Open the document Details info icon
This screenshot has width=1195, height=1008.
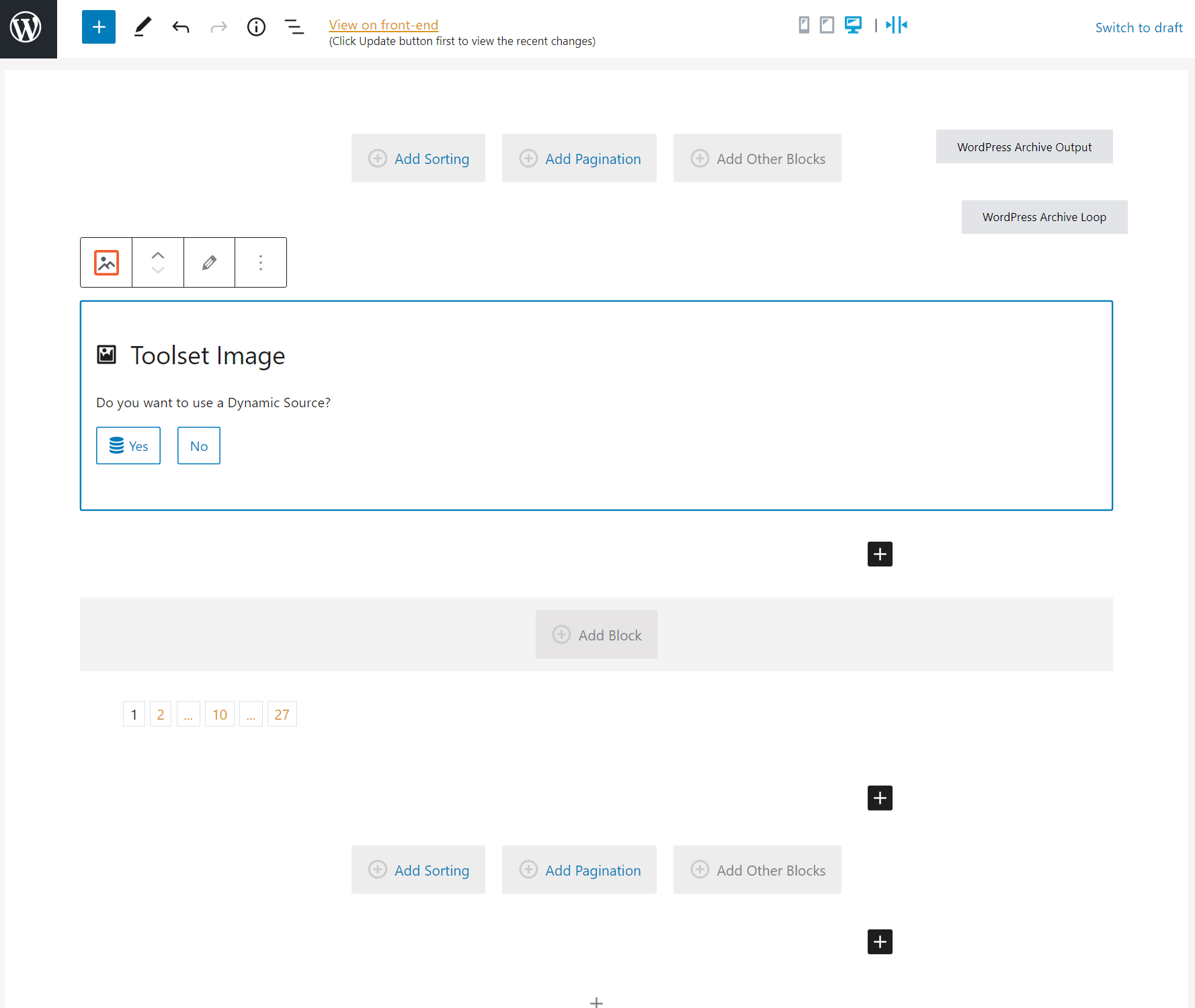pyautogui.click(x=256, y=27)
